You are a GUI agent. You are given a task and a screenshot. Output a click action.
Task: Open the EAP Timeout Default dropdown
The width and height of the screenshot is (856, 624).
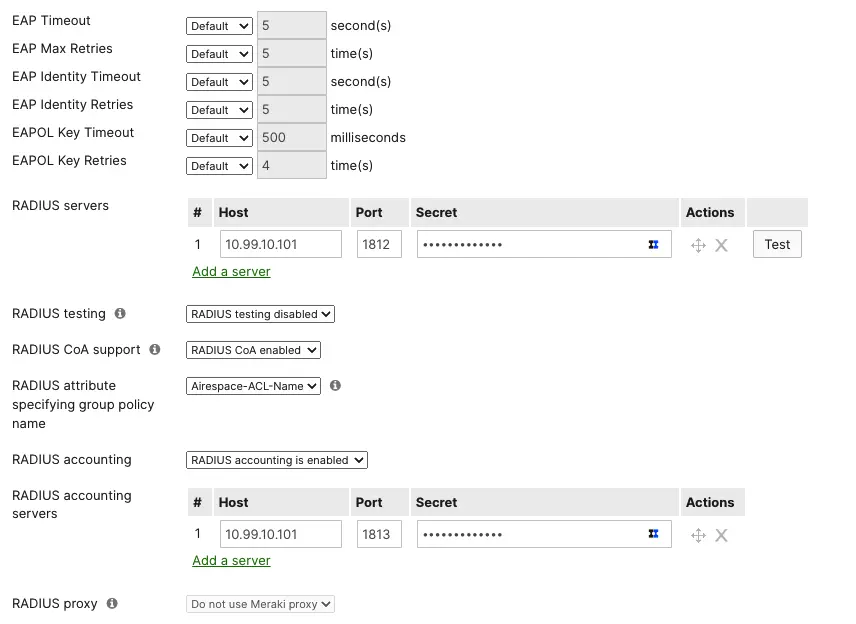click(219, 26)
